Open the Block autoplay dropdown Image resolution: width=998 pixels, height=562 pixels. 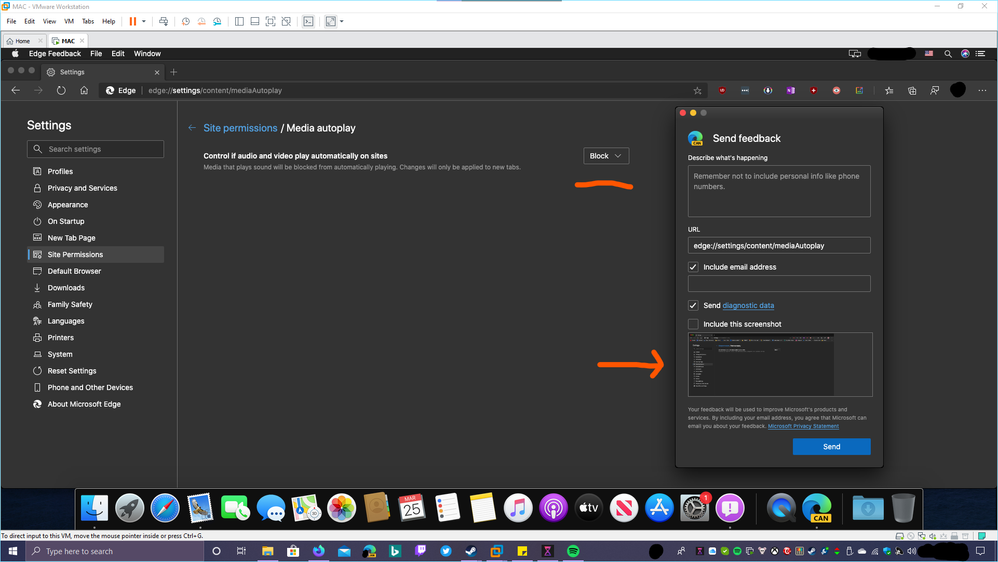point(606,156)
